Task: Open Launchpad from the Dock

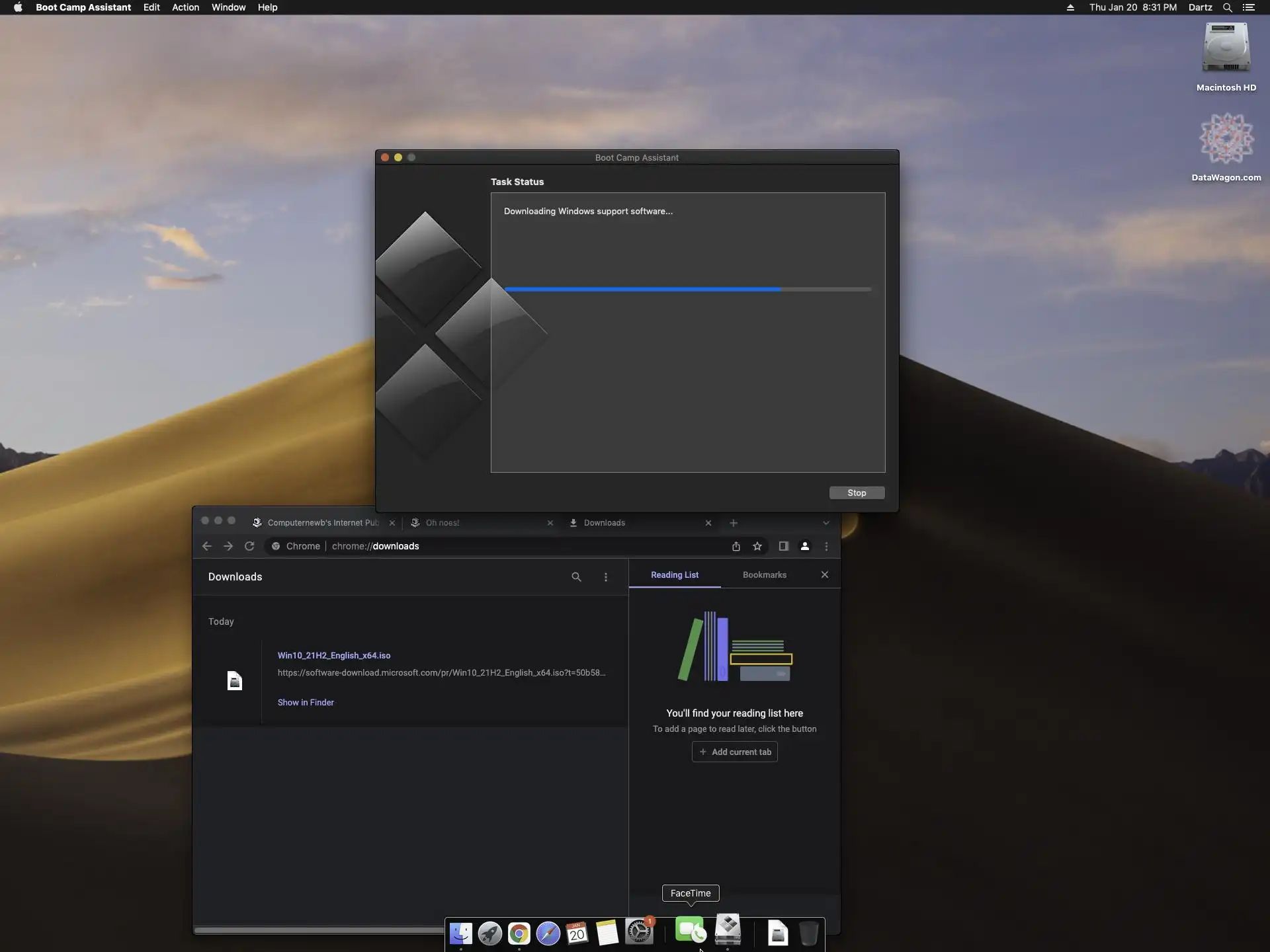Action: (489, 933)
